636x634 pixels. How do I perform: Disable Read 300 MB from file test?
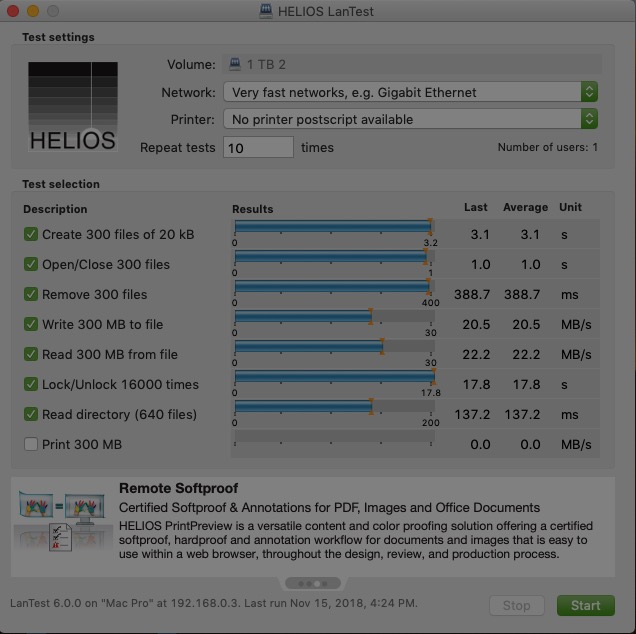click(x=31, y=354)
